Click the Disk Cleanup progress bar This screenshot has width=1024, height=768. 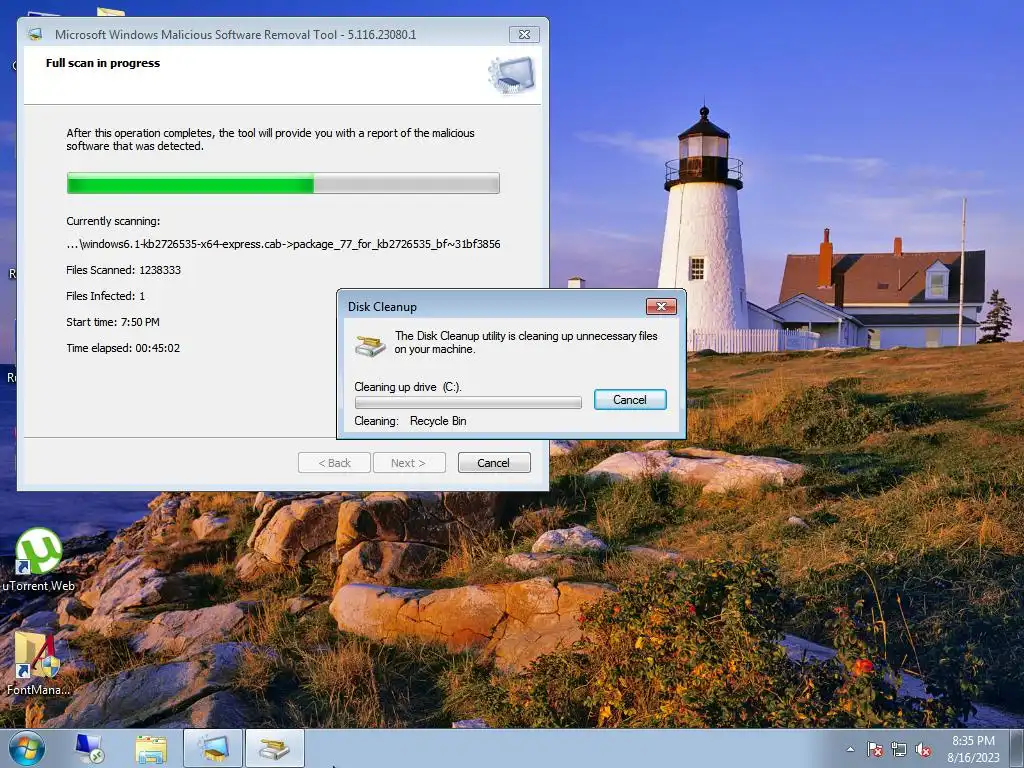coord(468,402)
